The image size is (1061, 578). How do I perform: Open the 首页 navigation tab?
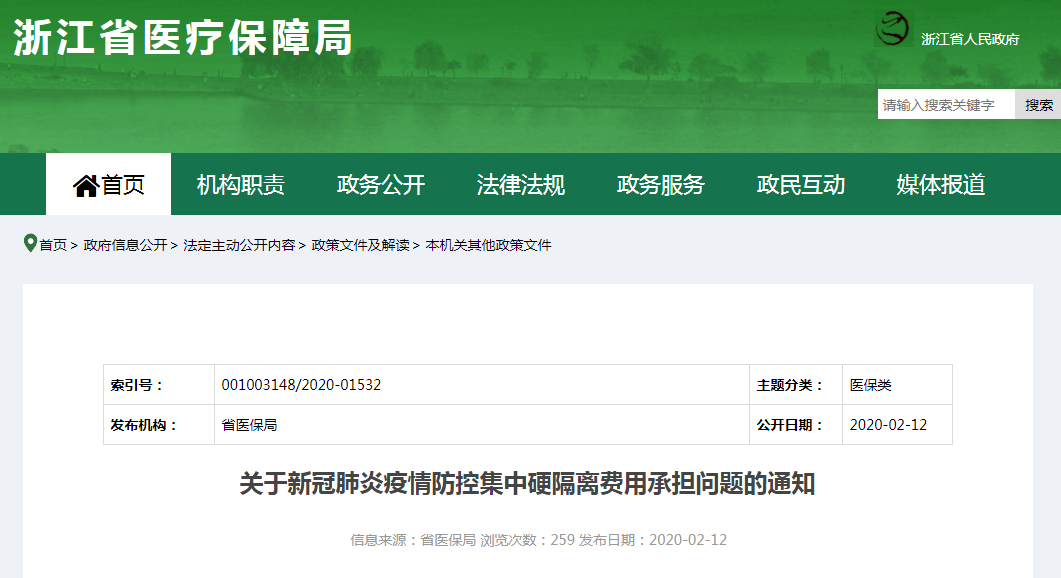pyautogui.click(x=108, y=184)
